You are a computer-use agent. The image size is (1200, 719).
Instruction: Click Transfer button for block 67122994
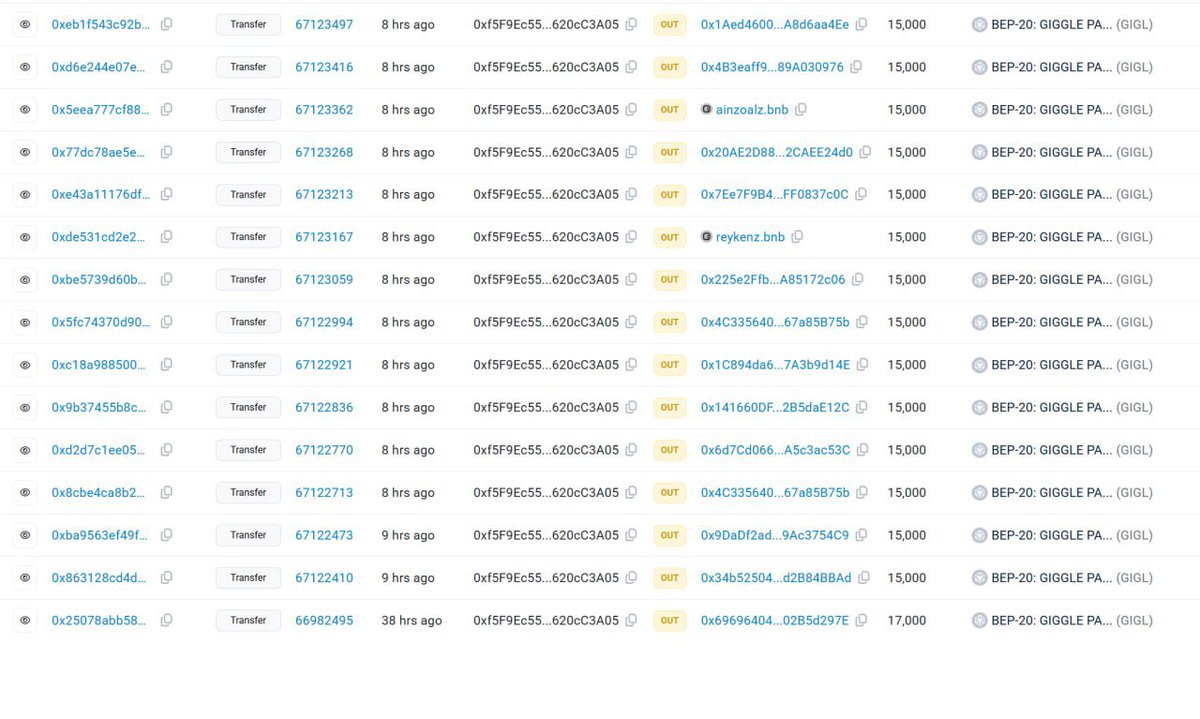point(248,322)
